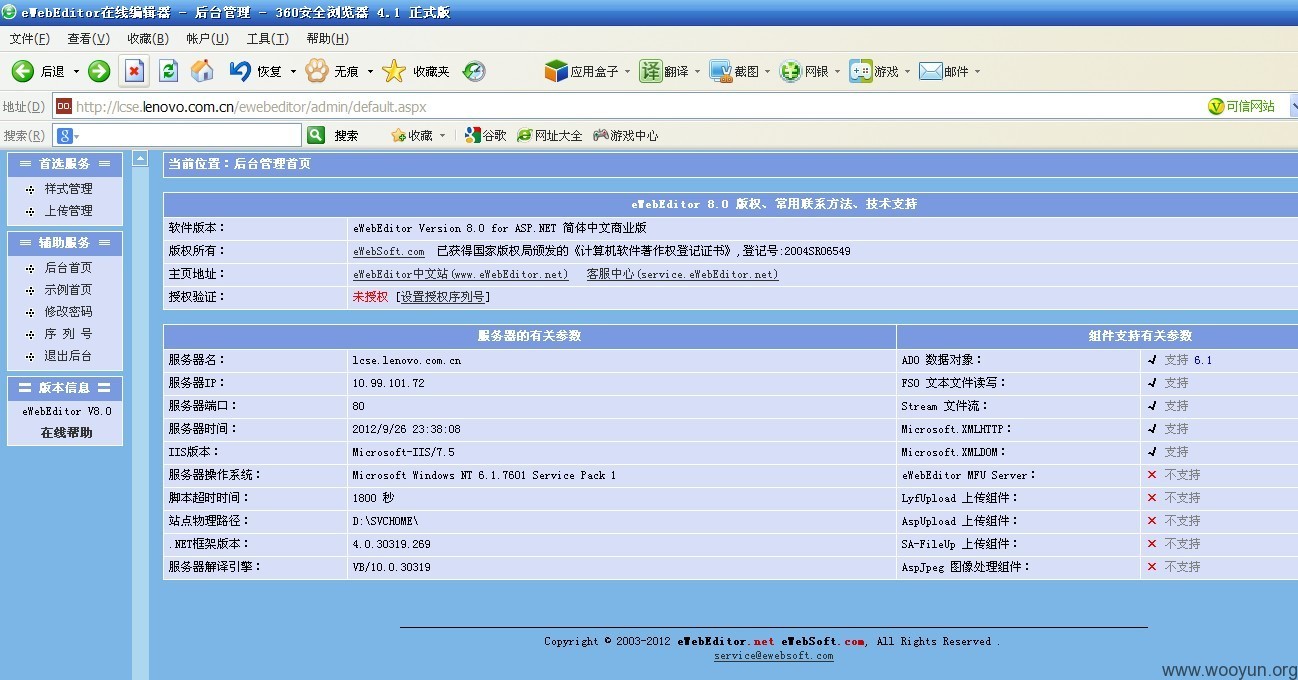Screen dimensions: 1298x680
Task: Open the 帐户(U) menu
Action: point(207,39)
